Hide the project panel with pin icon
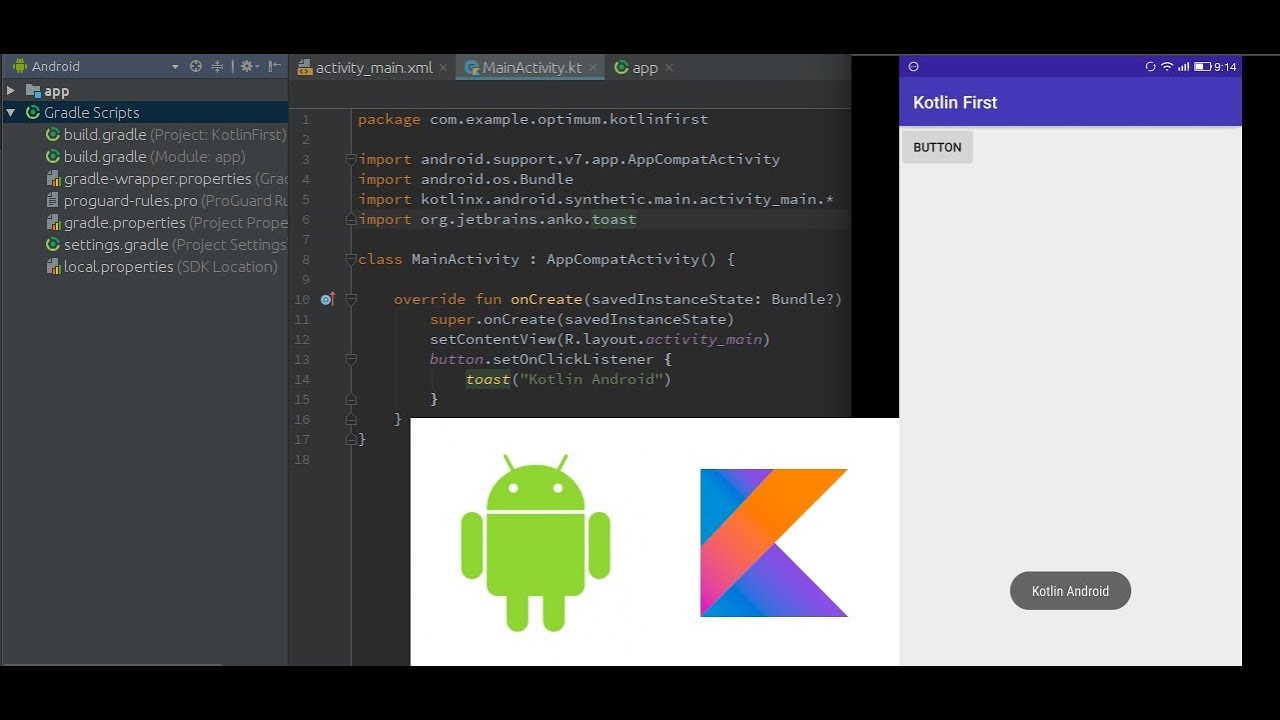Viewport: 1280px width, 720px height. (x=274, y=66)
